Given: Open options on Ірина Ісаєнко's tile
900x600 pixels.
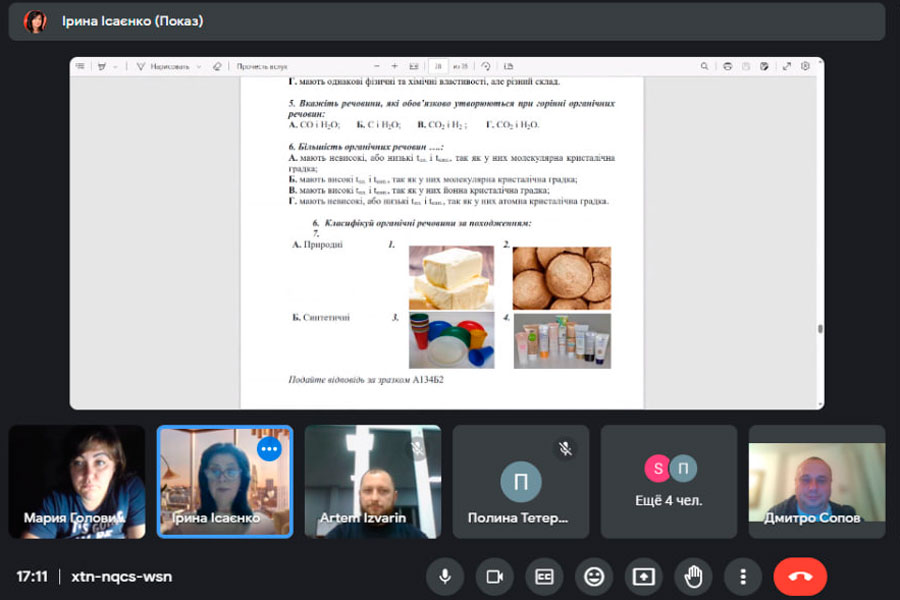Looking at the screenshot, I should 269,450.
